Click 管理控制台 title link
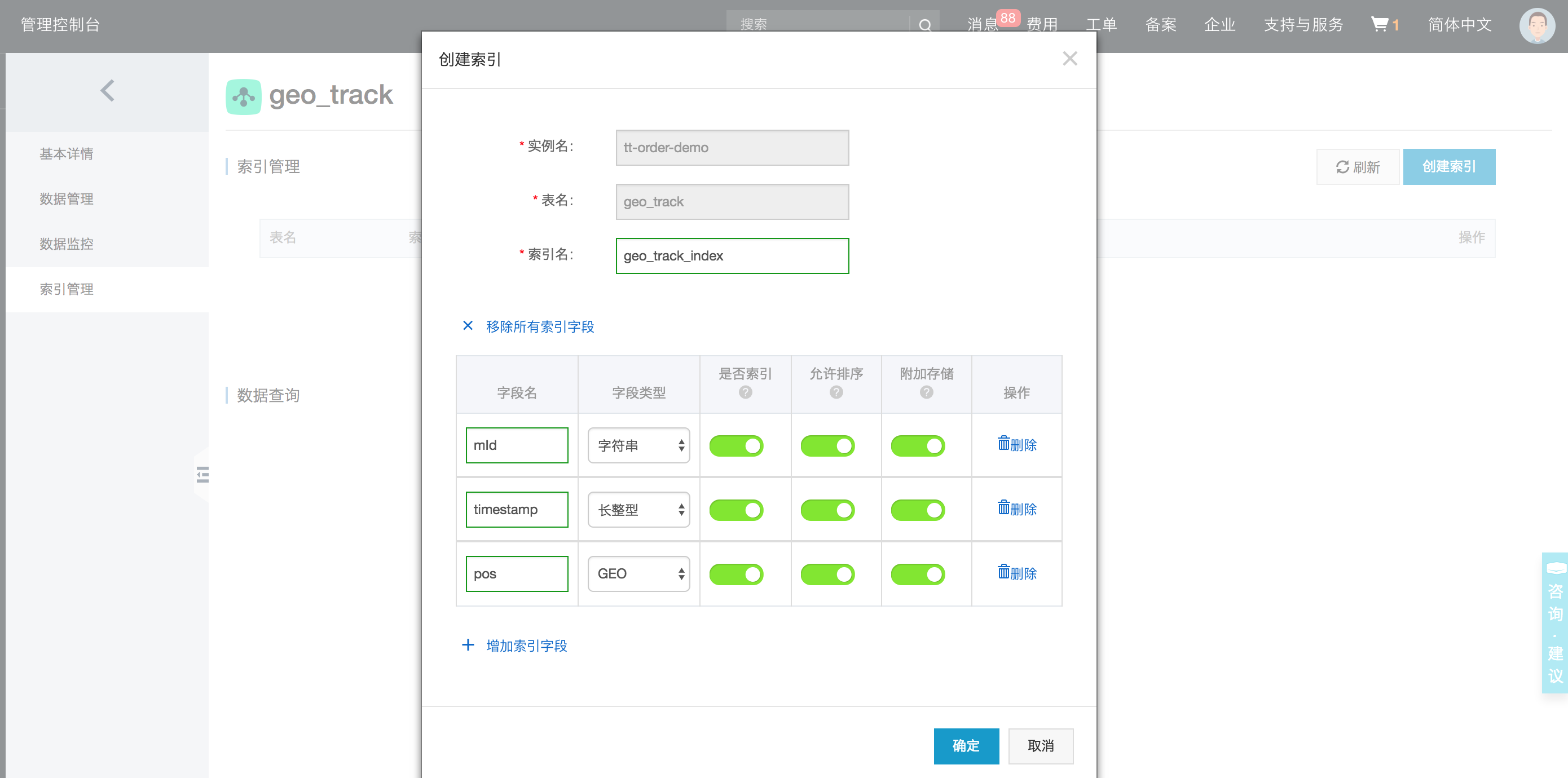This screenshot has width=1568, height=778. [x=60, y=24]
